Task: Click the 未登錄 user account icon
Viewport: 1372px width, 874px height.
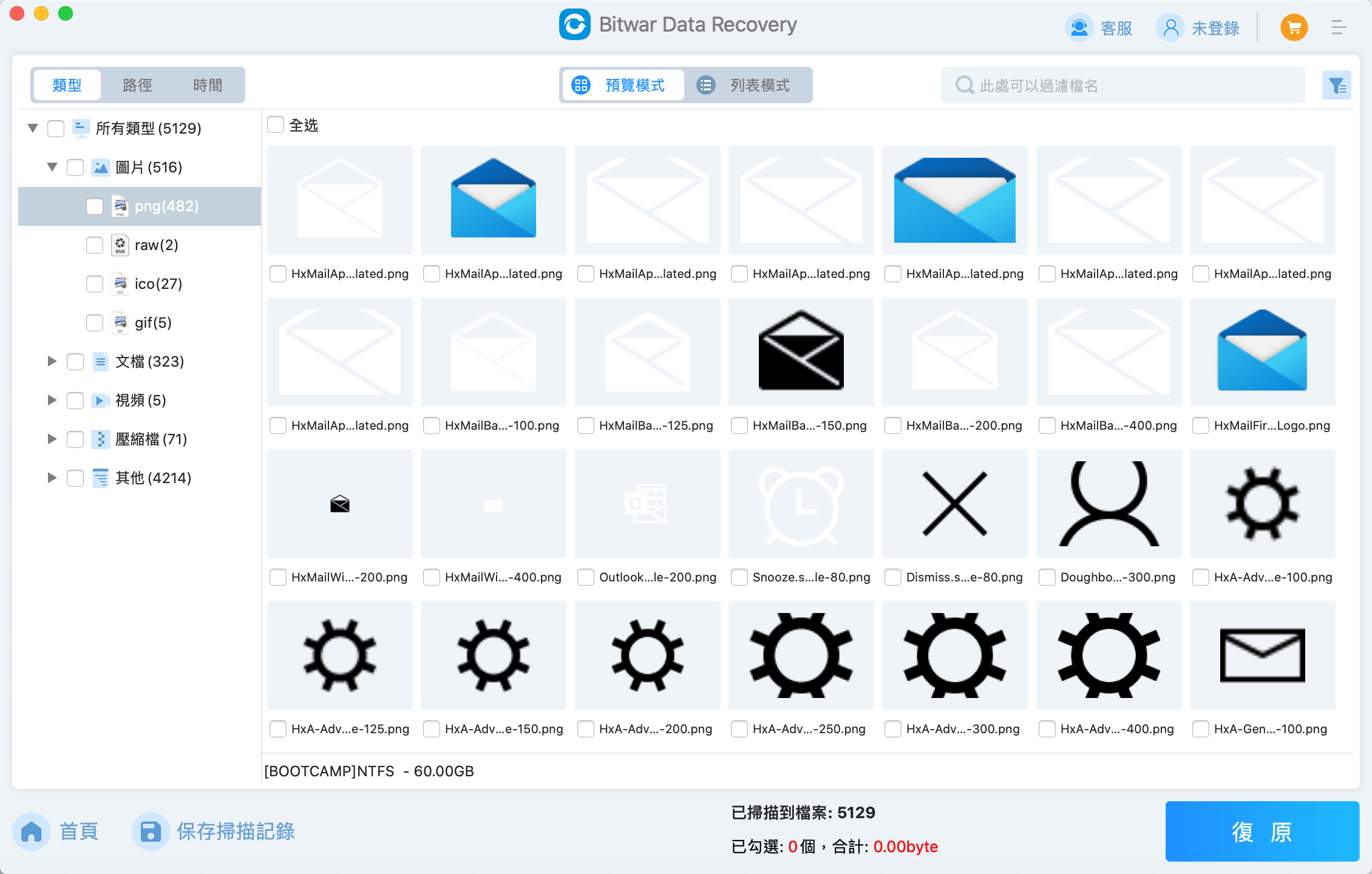Action: [1170, 28]
